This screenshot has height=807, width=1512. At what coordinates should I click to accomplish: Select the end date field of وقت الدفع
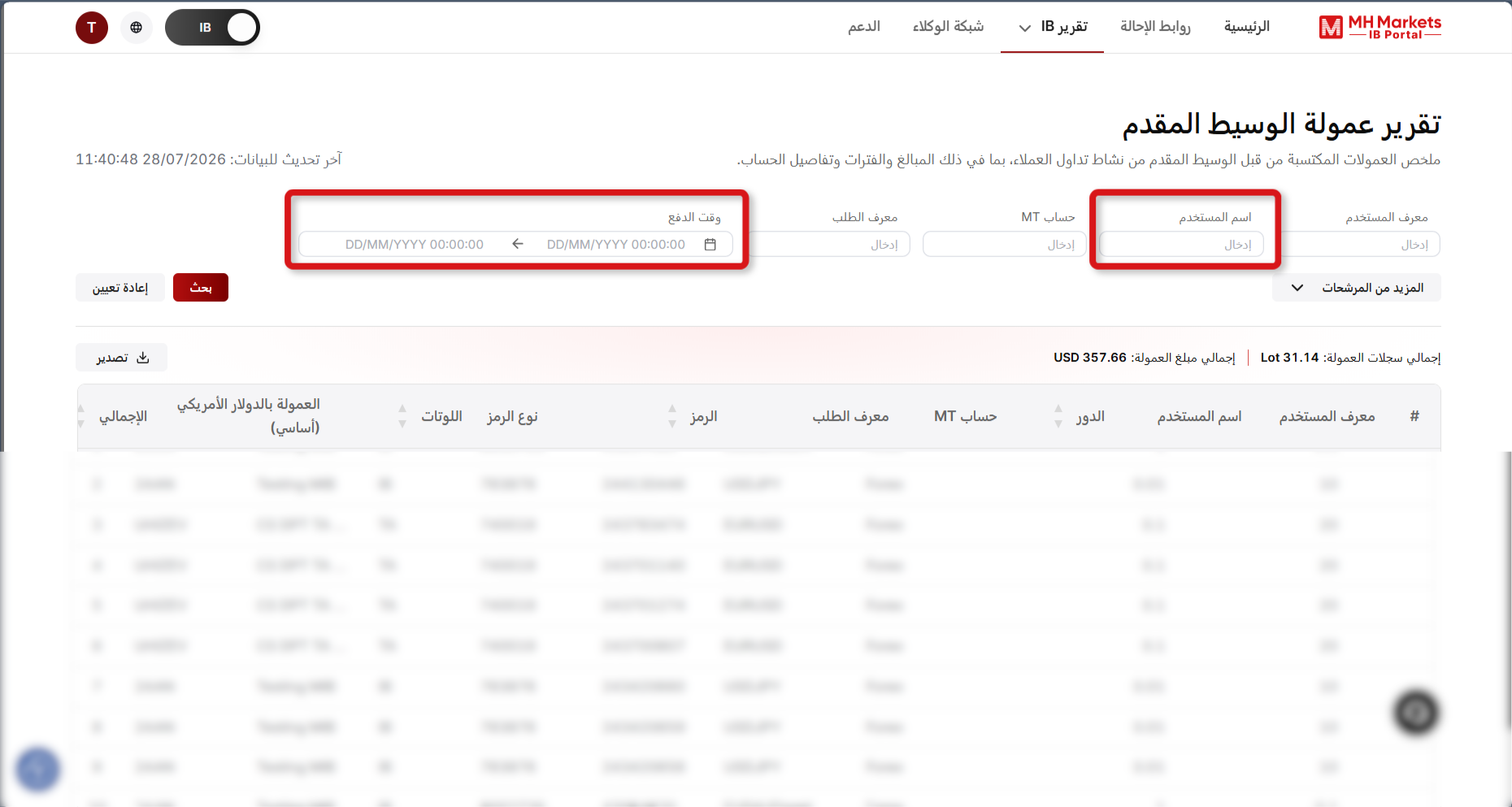point(415,245)
